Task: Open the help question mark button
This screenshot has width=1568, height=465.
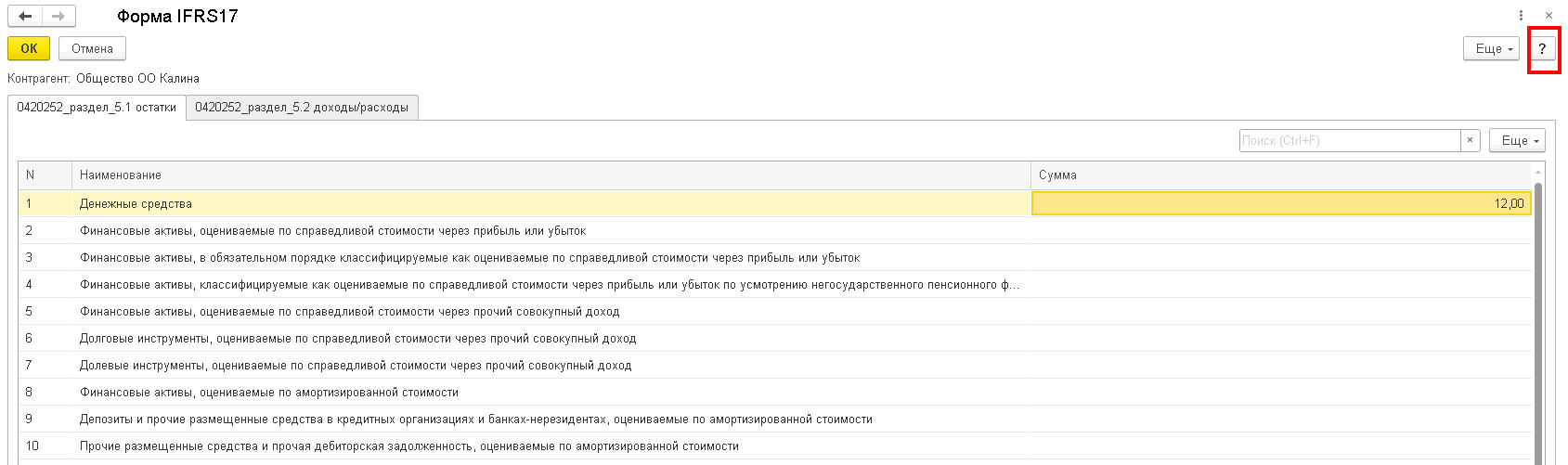Action: pyautogui.click(x=1542, y=49)
